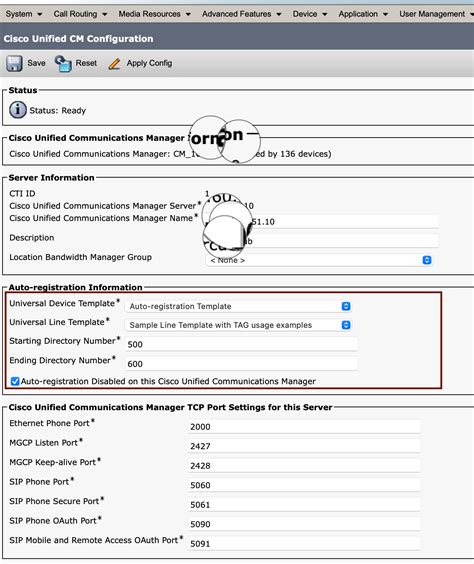Click the Reset icon in toolbar

coord(63,64)
